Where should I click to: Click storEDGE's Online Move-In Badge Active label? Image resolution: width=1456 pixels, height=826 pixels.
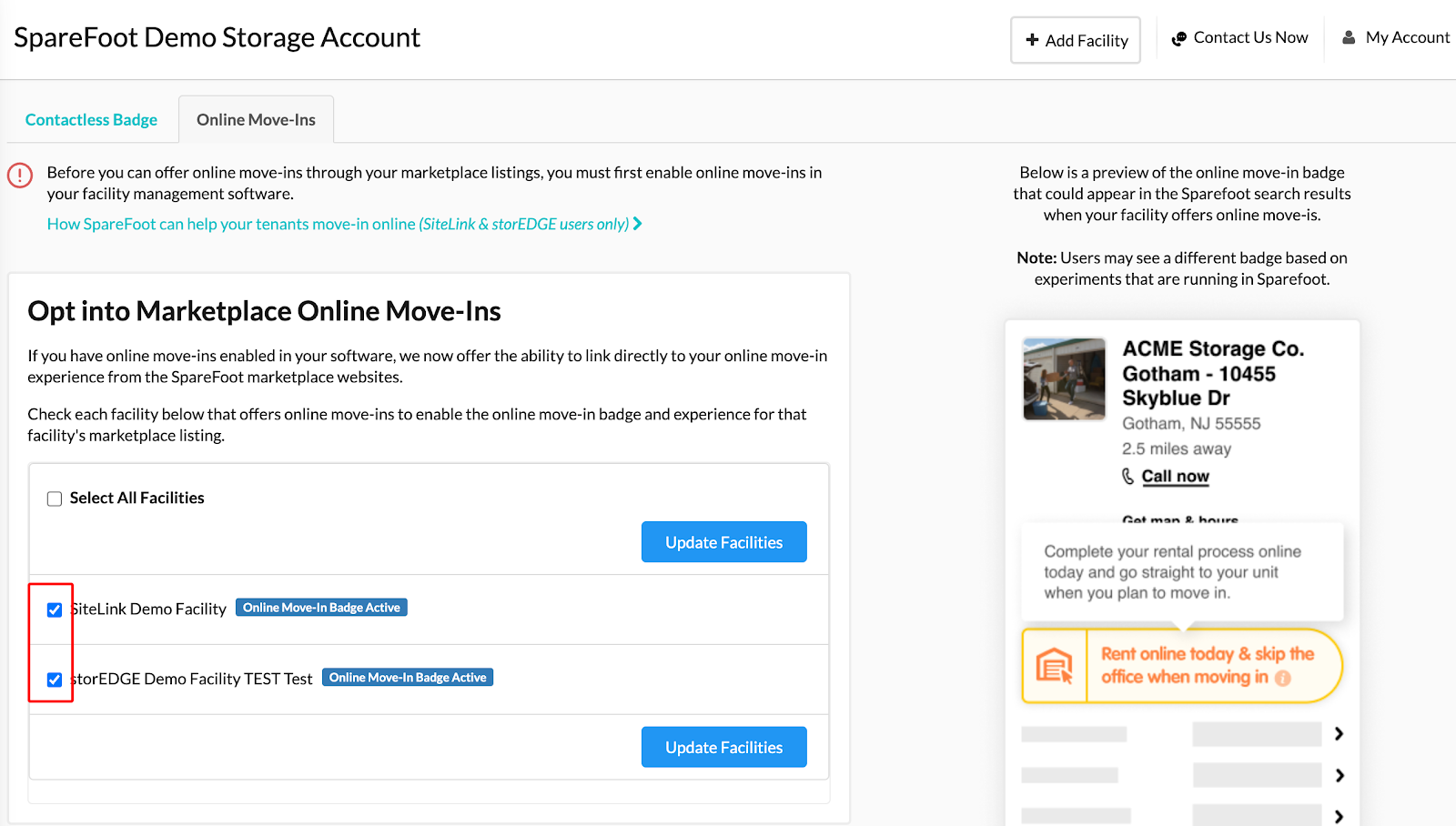[x=408, y=678]
